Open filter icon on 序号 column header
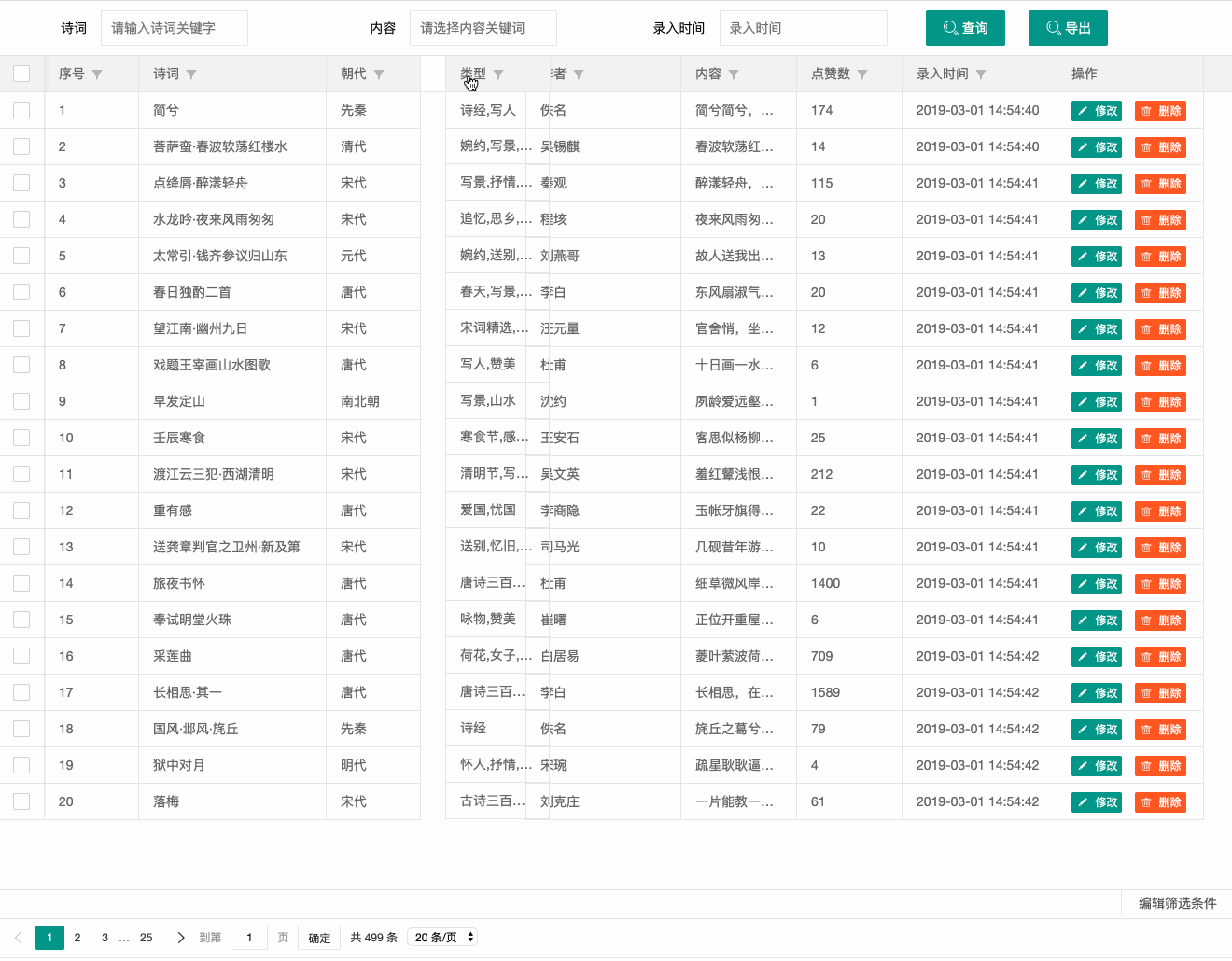The height and width of the screenshot is (961, 1232). pos(97,75)
